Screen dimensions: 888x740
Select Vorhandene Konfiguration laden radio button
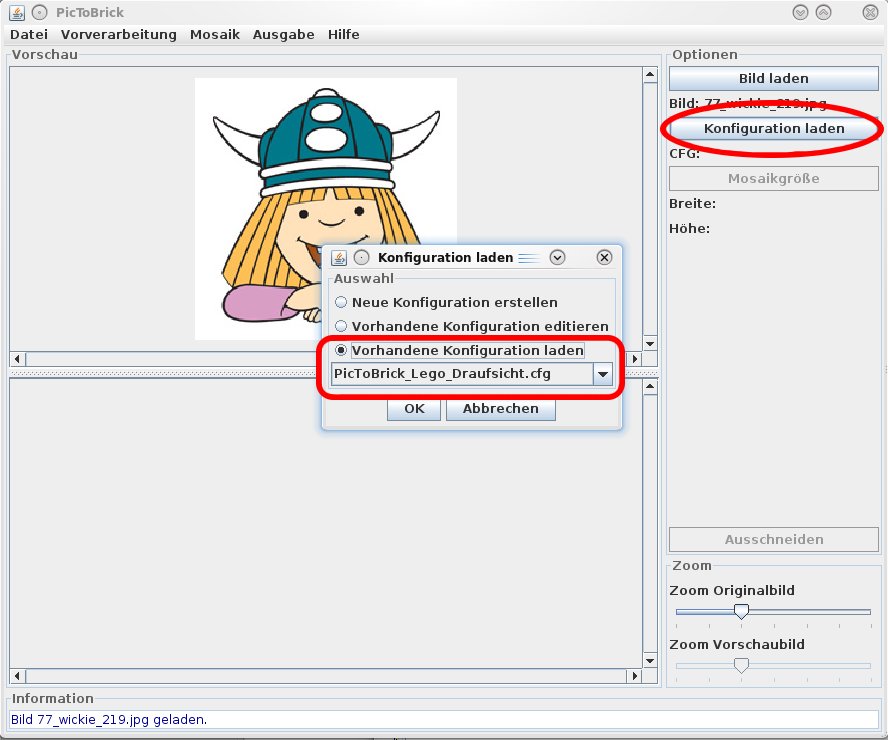[x=340, y=350]
